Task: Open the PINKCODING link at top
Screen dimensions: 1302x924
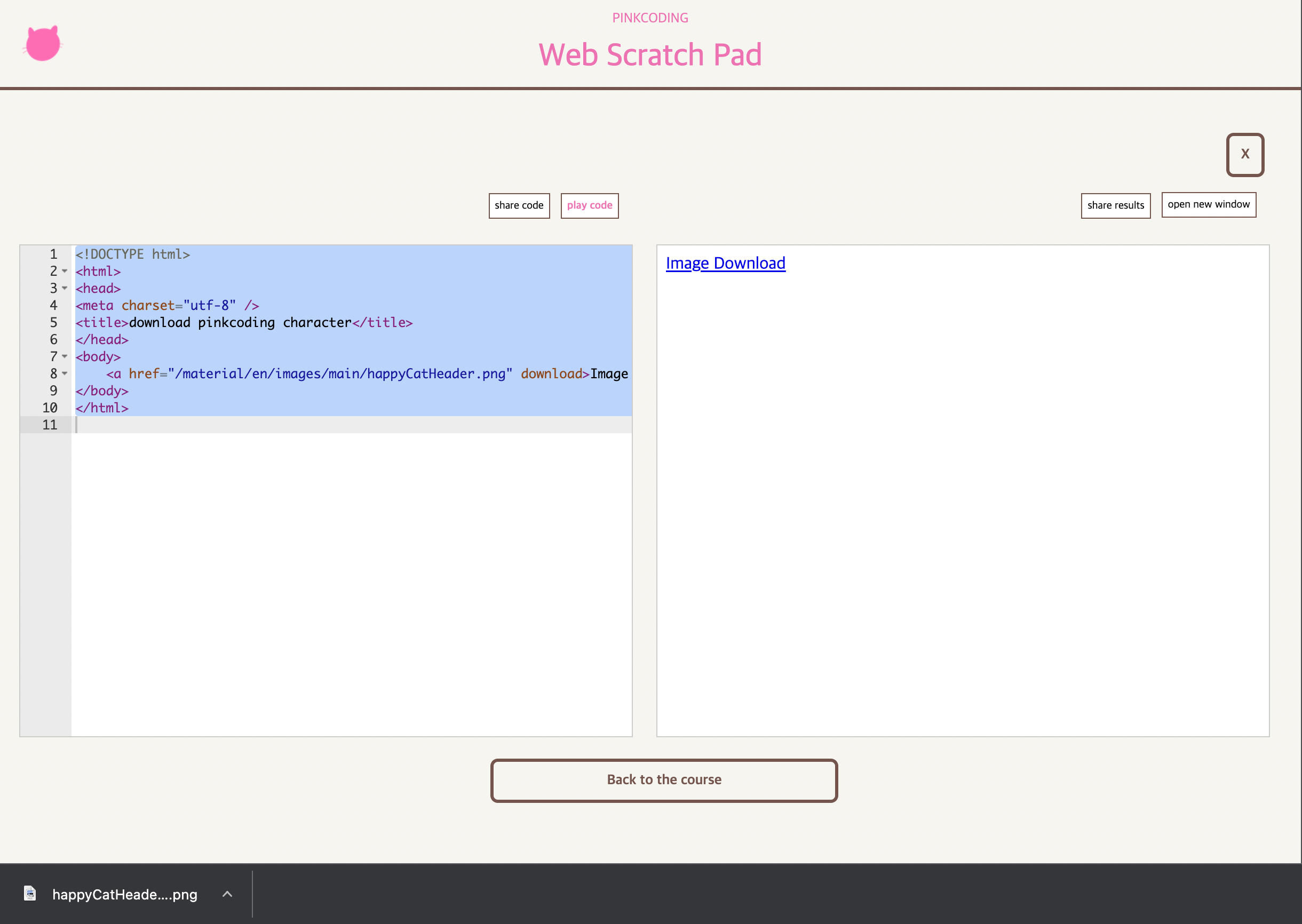Action: pos(650,18)
